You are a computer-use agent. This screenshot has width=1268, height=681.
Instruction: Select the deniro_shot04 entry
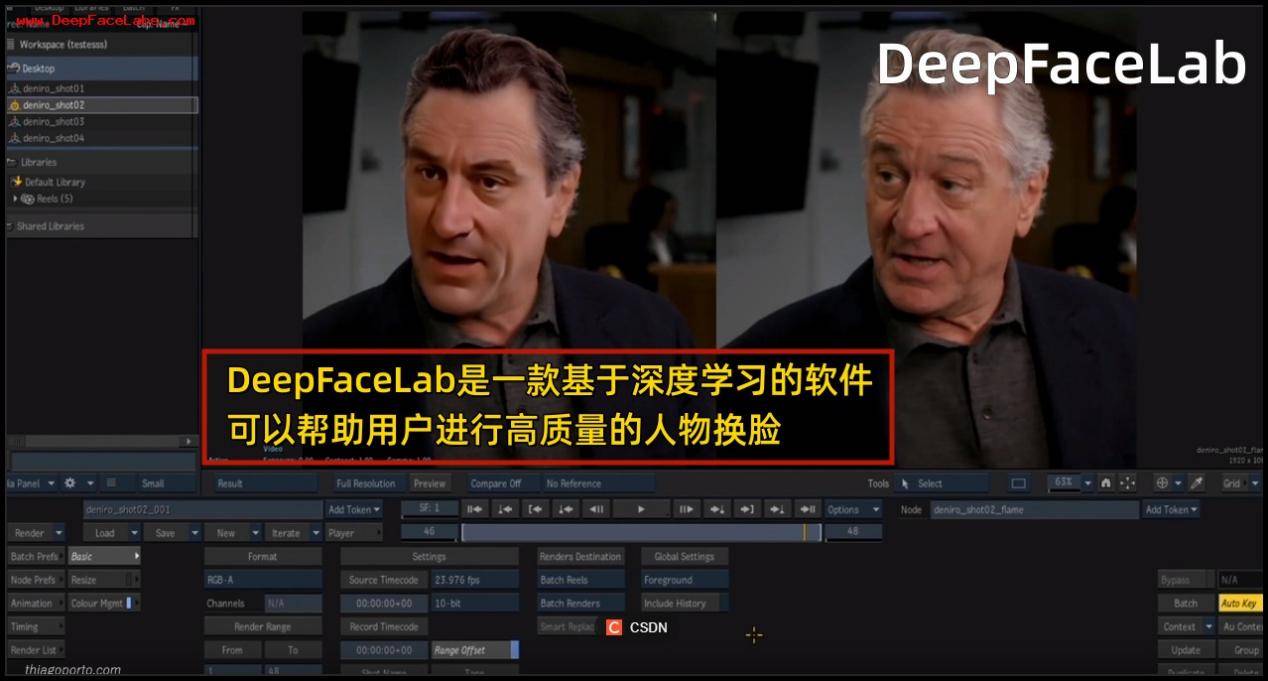102,138
